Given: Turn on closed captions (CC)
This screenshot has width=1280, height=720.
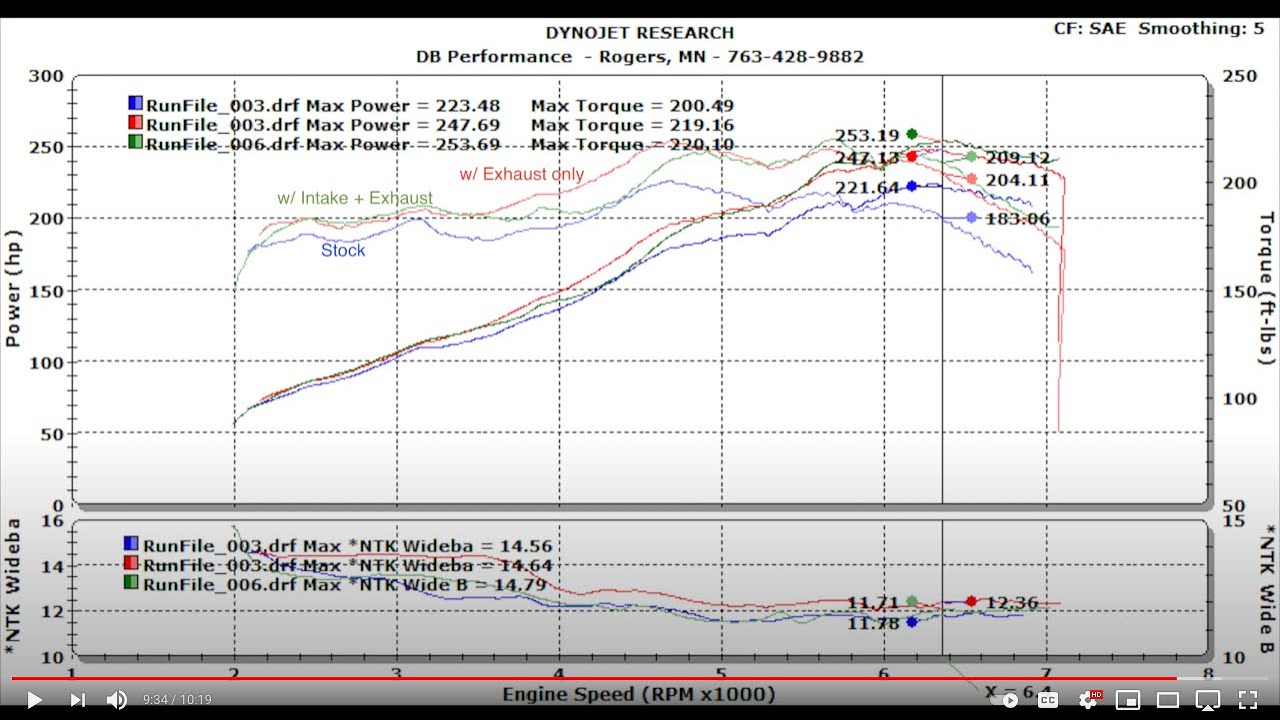Looking at the screenshot, I should (x=1048, y=700).
